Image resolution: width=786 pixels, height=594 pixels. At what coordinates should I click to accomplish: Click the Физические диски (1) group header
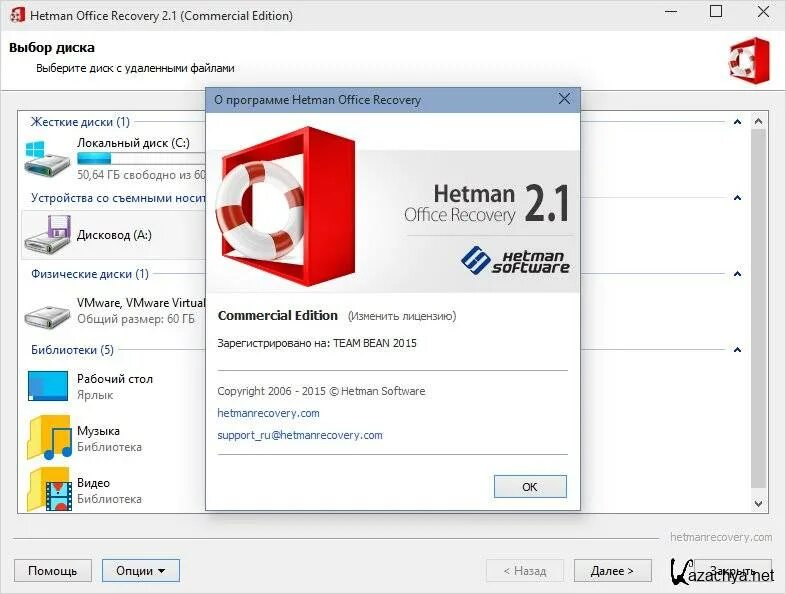click(x=90, y=274)
